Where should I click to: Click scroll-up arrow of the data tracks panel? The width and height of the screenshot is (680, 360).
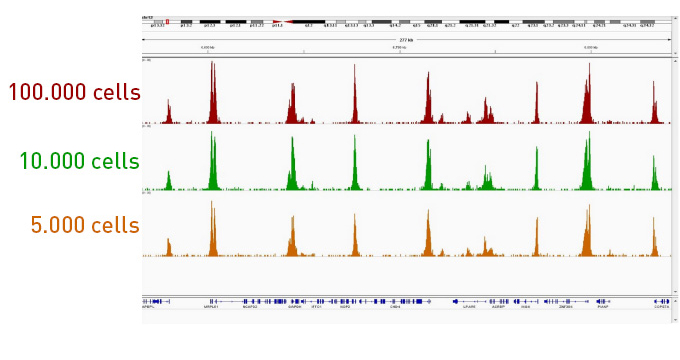(x=675, y=61)
